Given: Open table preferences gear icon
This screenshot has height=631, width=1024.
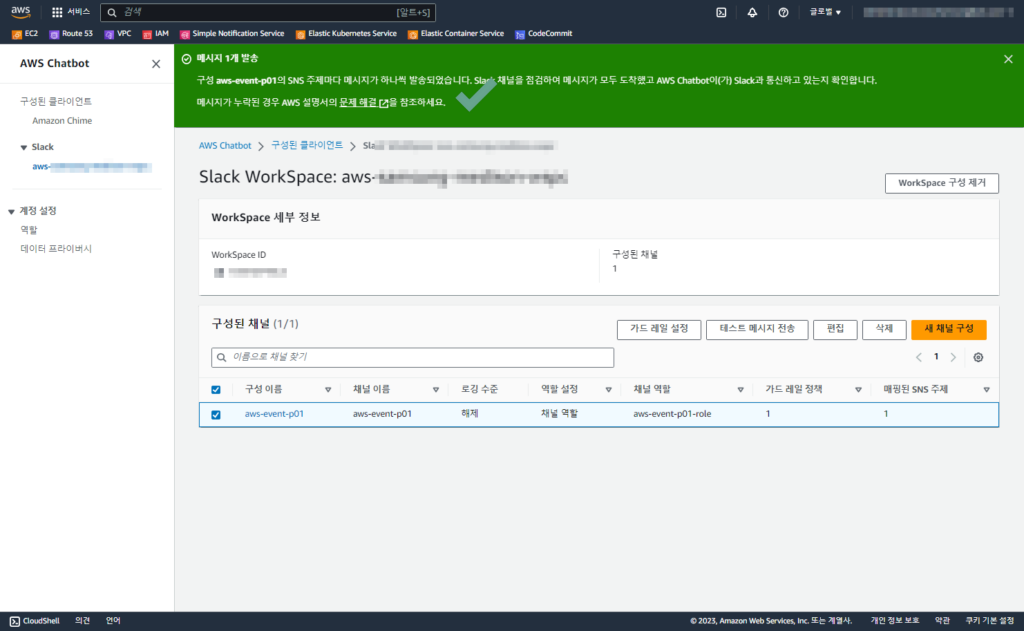Looking at the screenshot, I should click(978, 357).
